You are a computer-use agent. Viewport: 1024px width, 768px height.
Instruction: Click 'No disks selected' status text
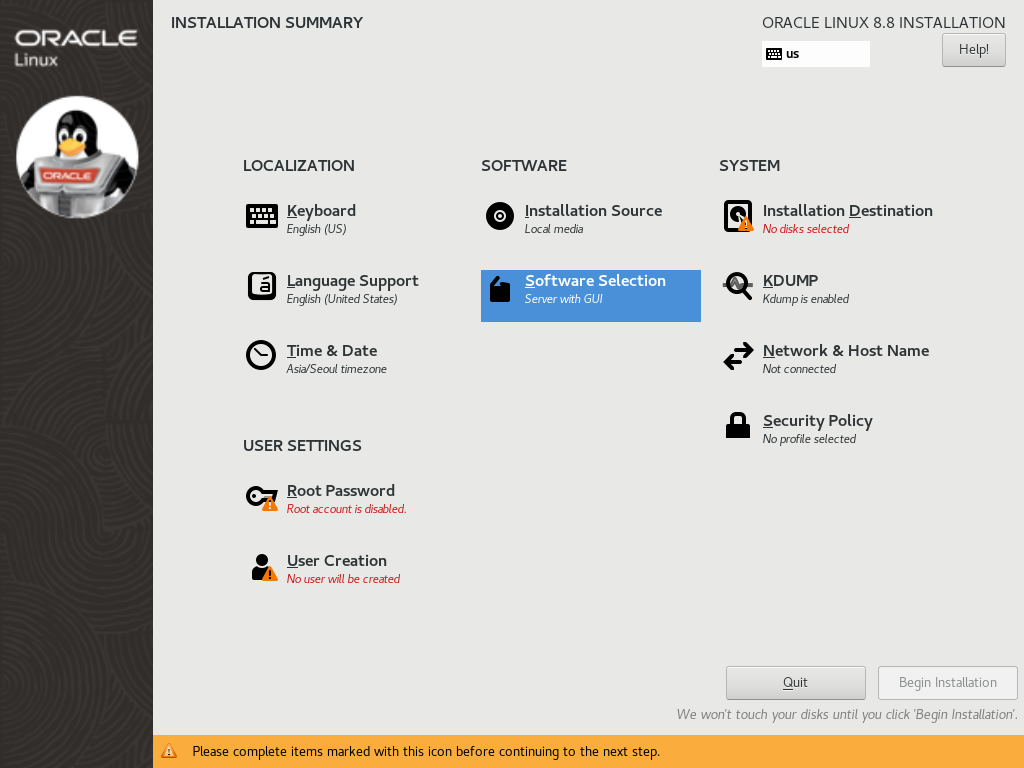coord(805,229)
